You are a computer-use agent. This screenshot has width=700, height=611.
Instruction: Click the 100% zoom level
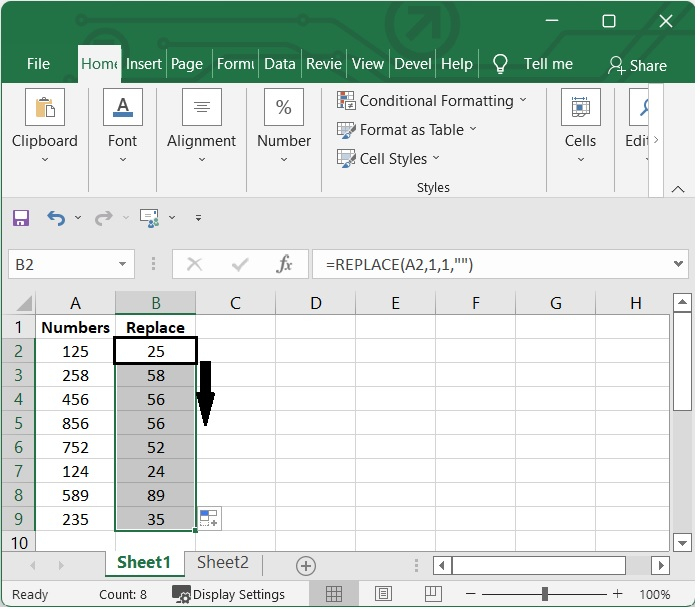point(654,594)
